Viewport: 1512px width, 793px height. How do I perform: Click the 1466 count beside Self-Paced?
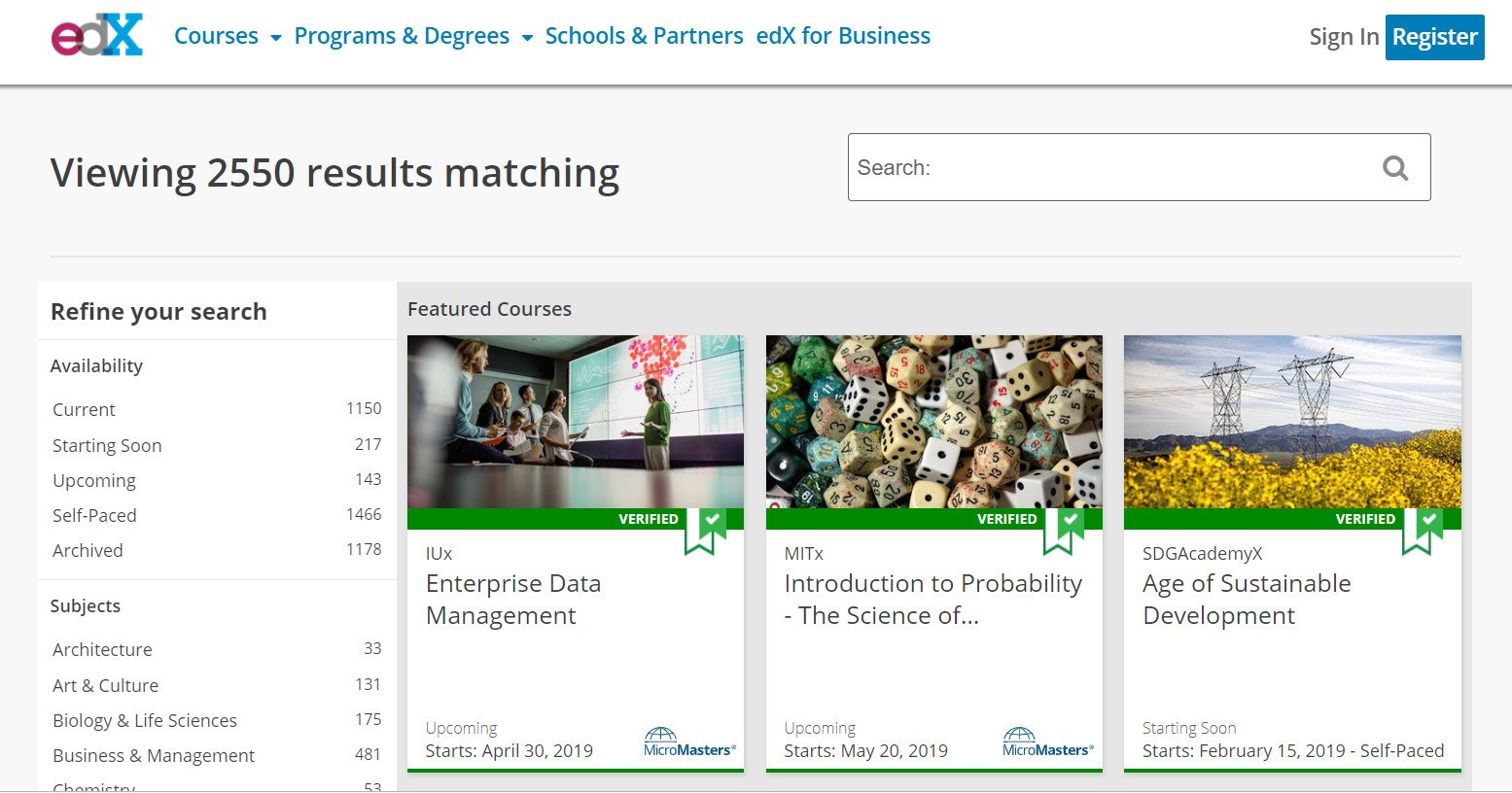point(364,515)
